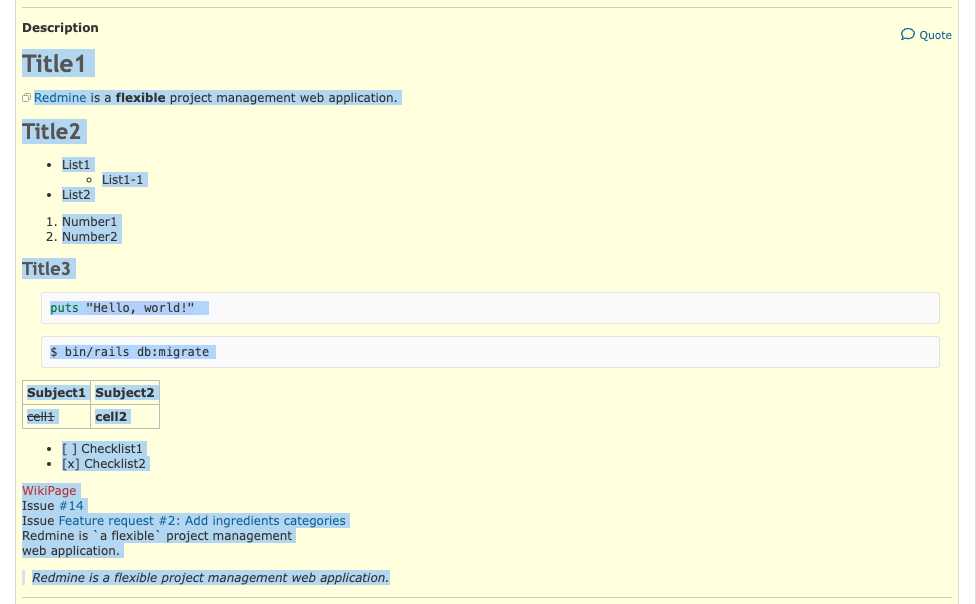Click the external link icon before Redmine

point(26,98)
